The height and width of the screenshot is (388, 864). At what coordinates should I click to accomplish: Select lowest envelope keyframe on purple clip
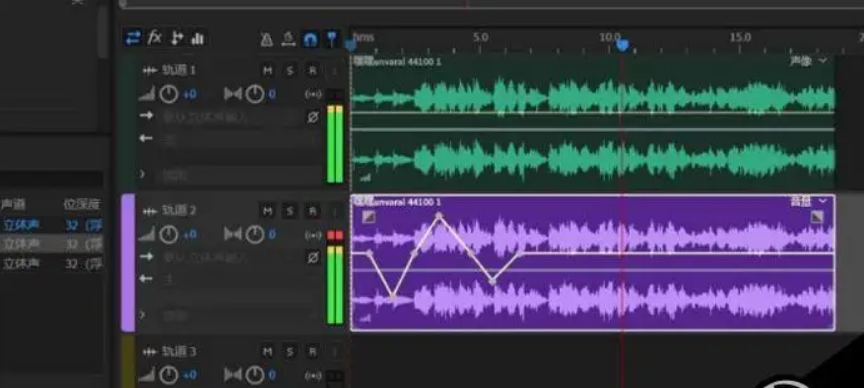[393, 297]
